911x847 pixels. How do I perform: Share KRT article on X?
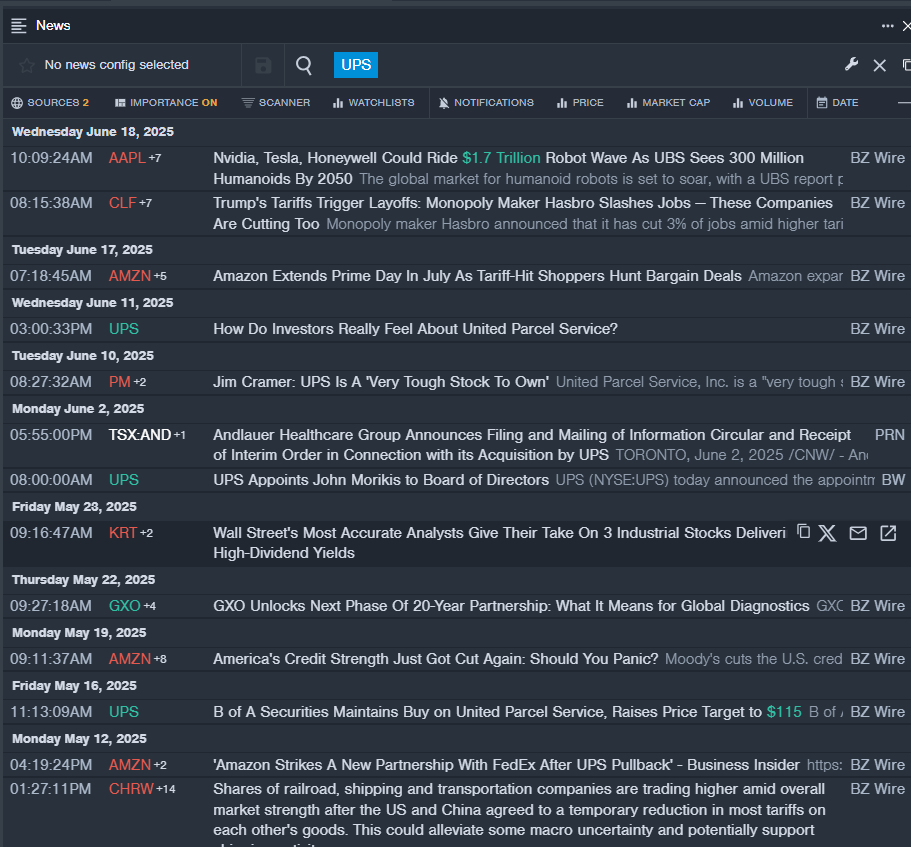coord(827,533)
